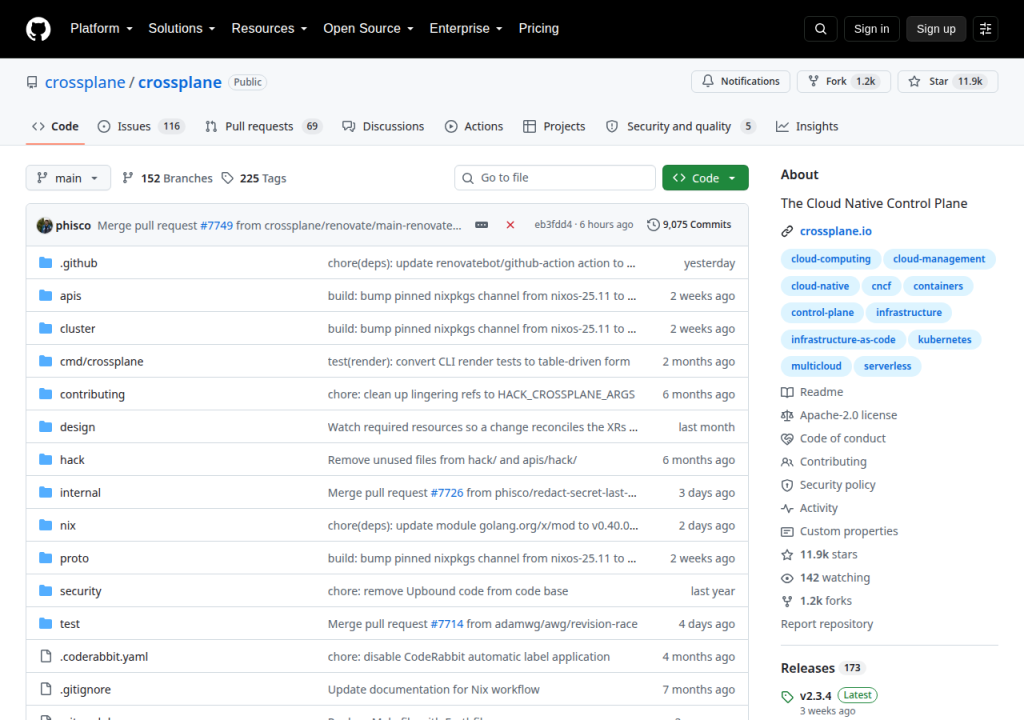Open commit eb3fdd4
This screenshot has height=720, width=1024.
[552, 225]
